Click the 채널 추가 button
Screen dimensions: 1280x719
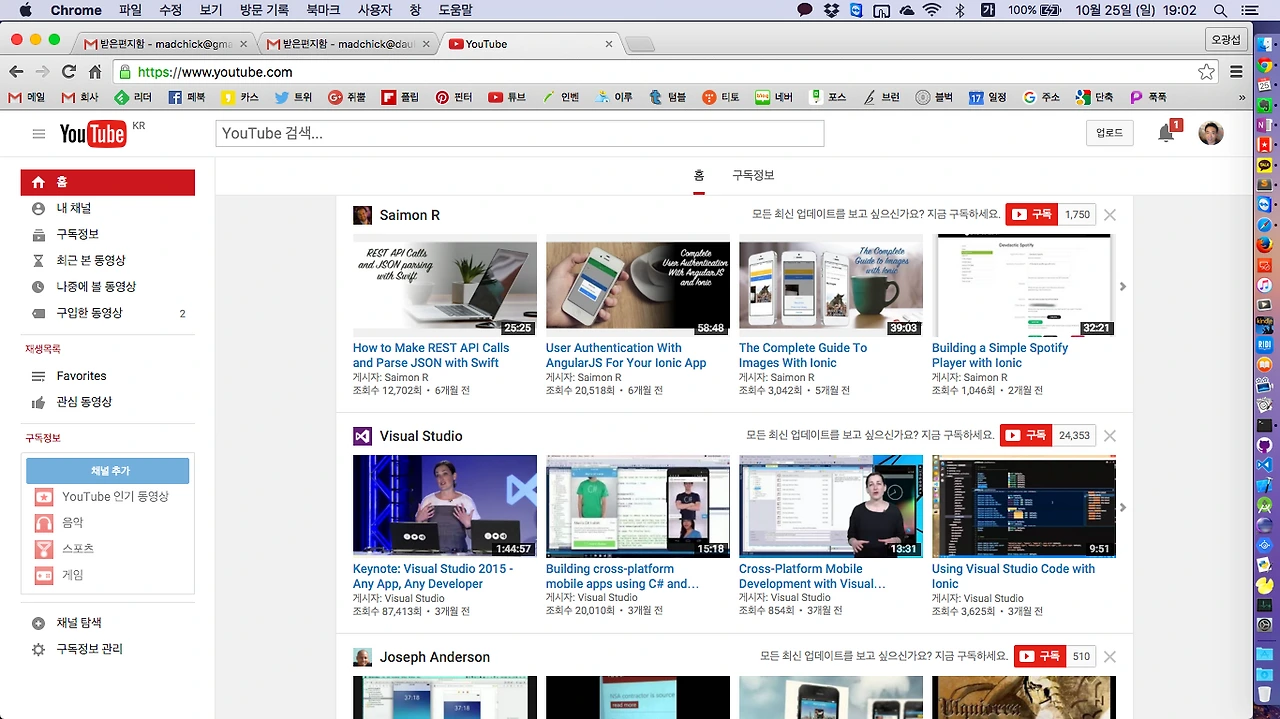pos(108,471)
